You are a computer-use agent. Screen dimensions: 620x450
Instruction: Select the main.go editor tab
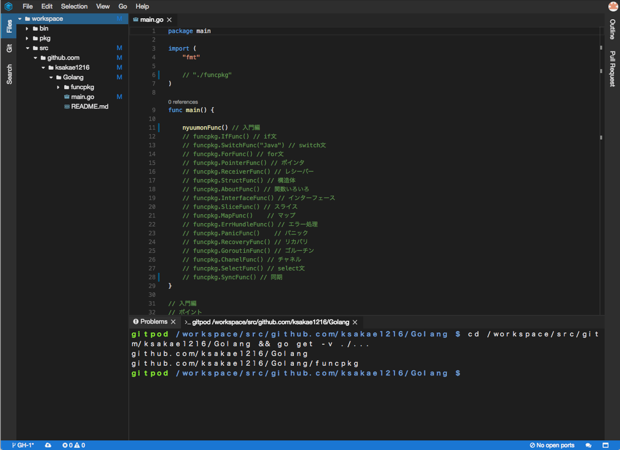(151, 20)
